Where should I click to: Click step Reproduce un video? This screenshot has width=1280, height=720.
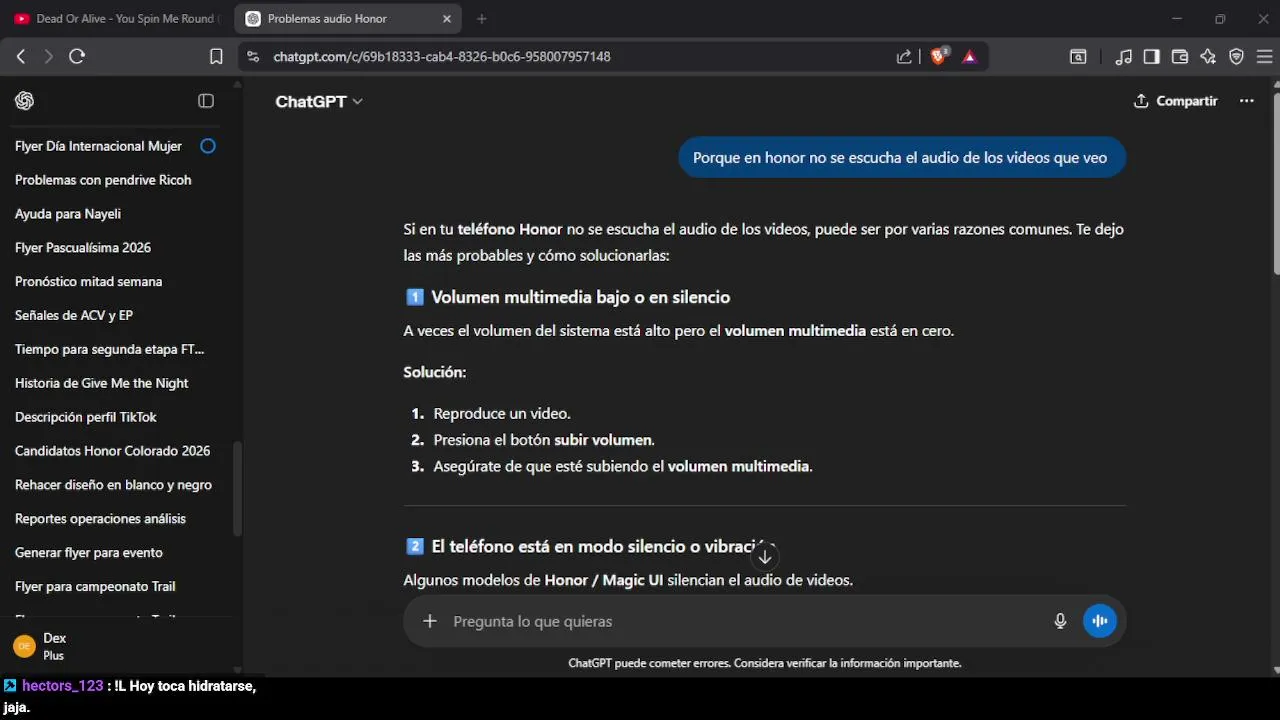501,413
